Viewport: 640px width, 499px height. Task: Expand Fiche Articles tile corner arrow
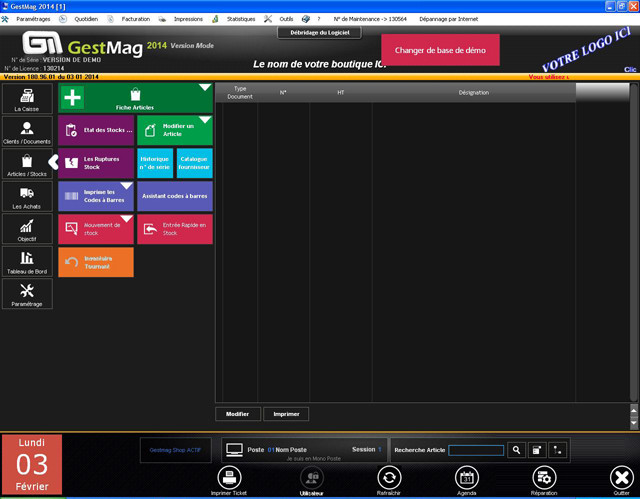click(205, 89)
